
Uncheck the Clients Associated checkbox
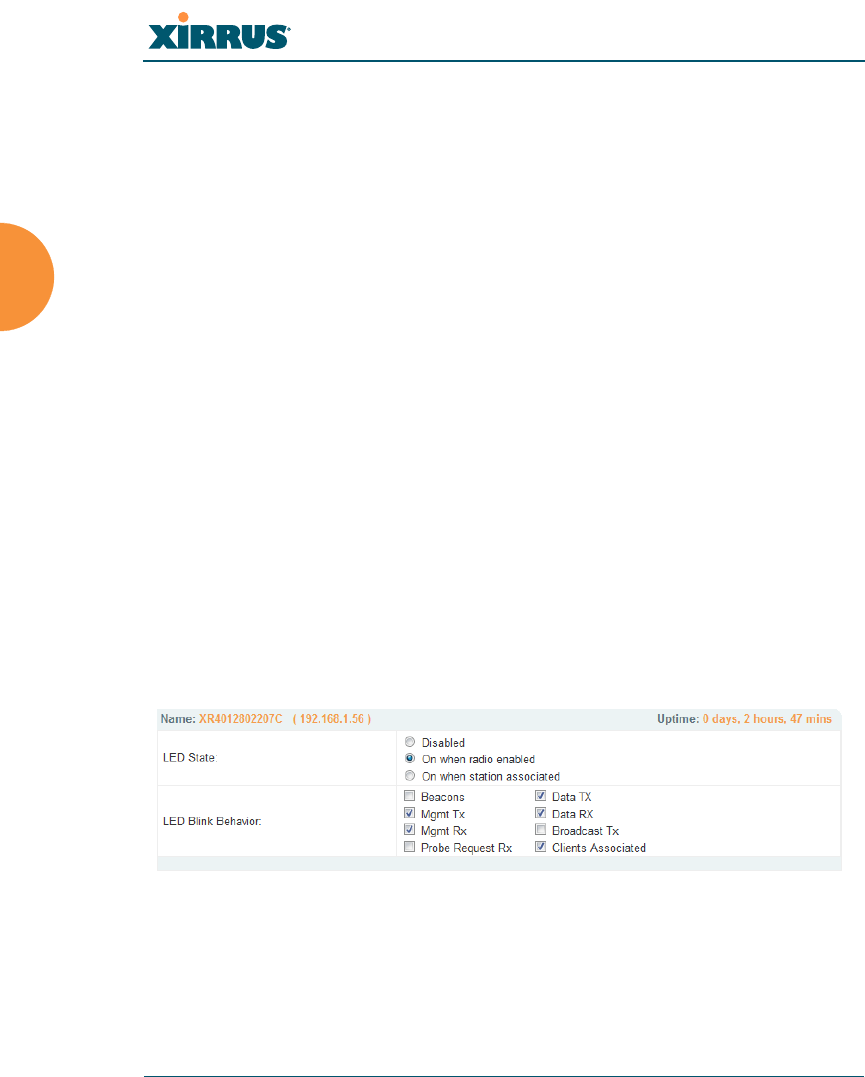pos(541,847)
